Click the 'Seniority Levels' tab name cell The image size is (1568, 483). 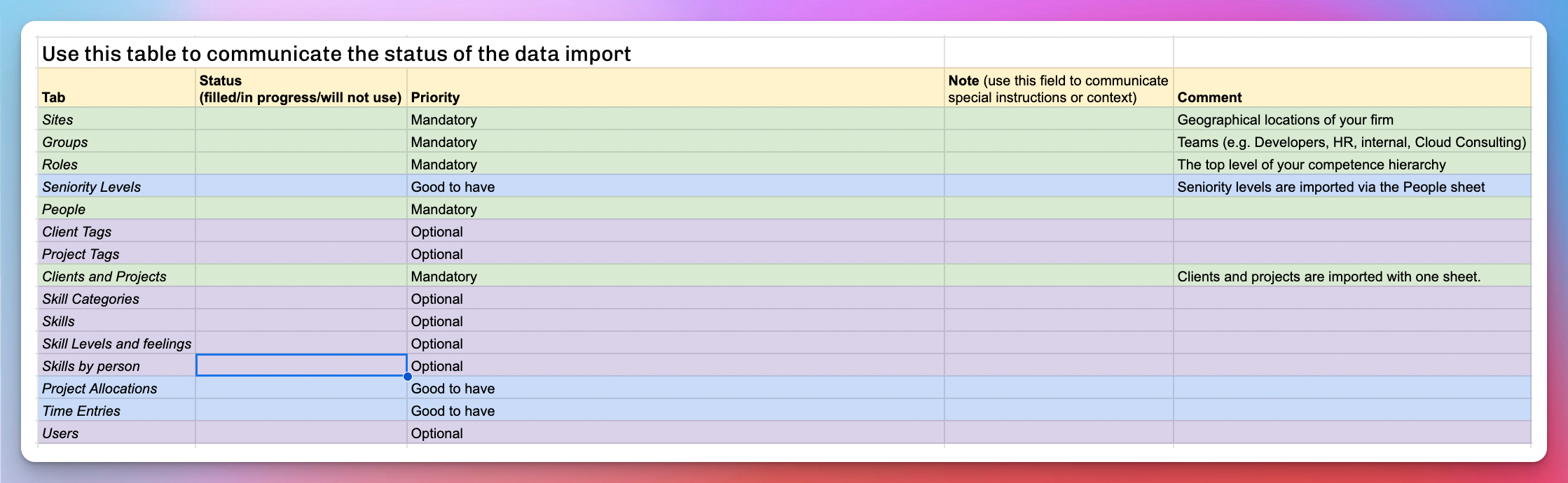[x=116, y=186]
